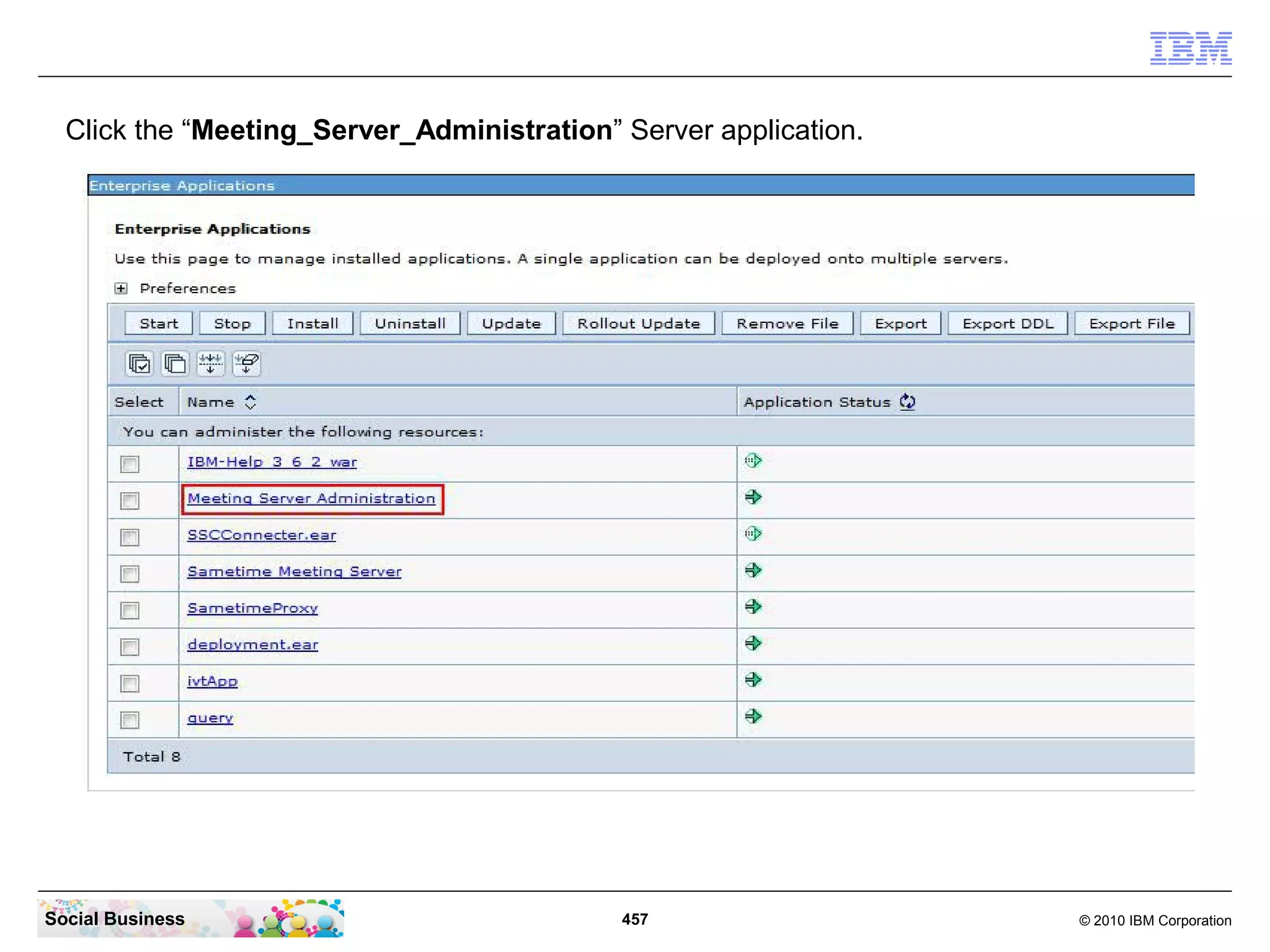Click the bold Enterprise Applications heading
This screenshot has height=952, width=1270.
[x=213, y=229]
